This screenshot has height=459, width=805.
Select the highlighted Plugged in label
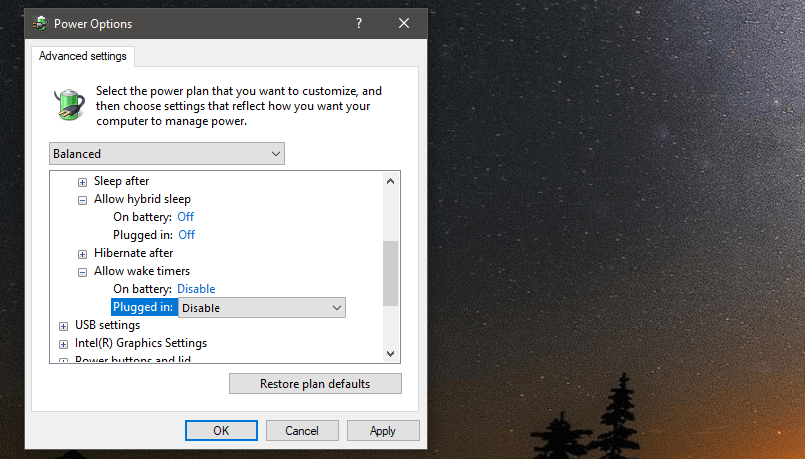click(143, 307)
